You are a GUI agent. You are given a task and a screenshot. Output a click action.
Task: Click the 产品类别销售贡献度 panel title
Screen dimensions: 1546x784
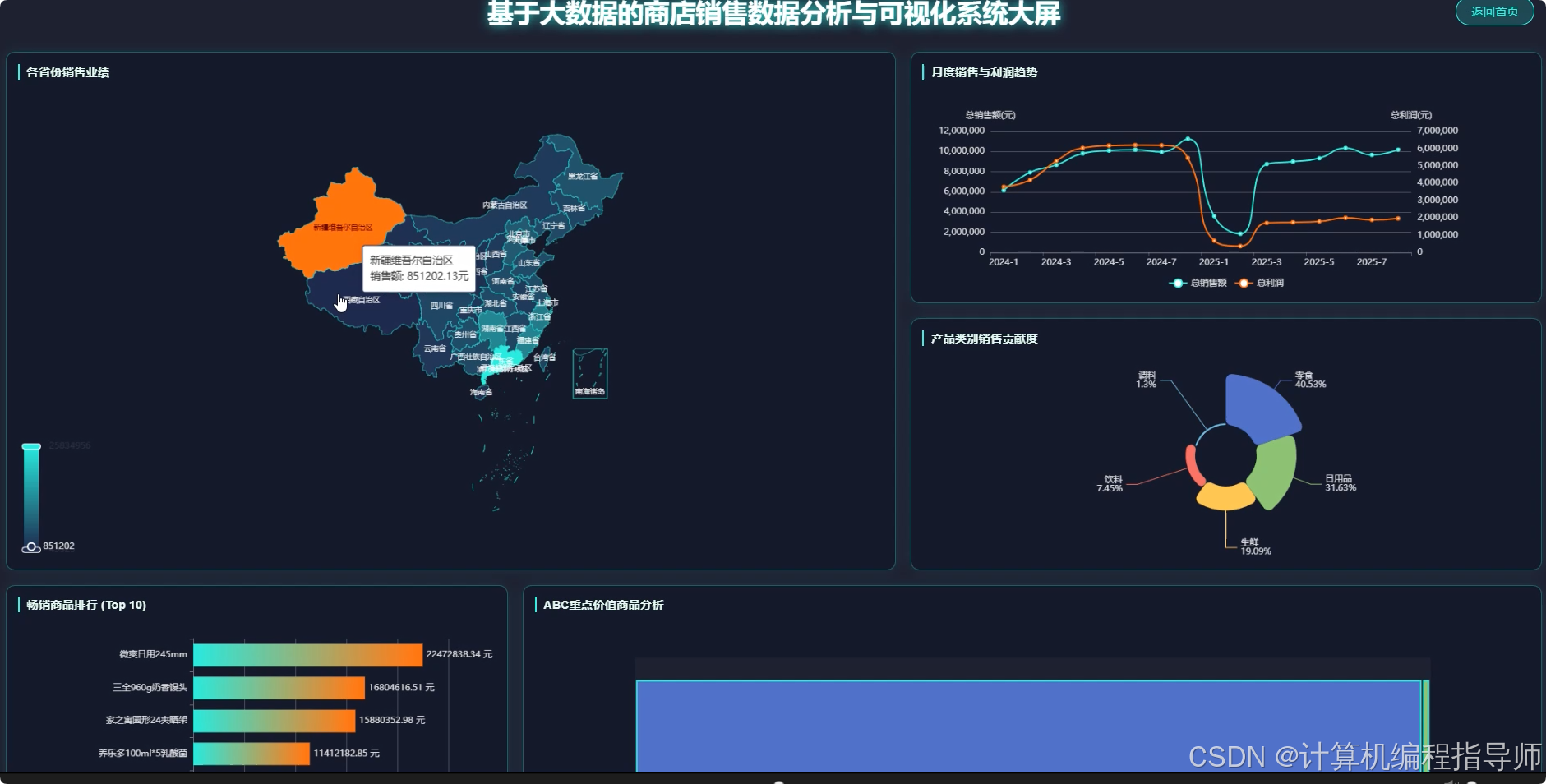984,339
